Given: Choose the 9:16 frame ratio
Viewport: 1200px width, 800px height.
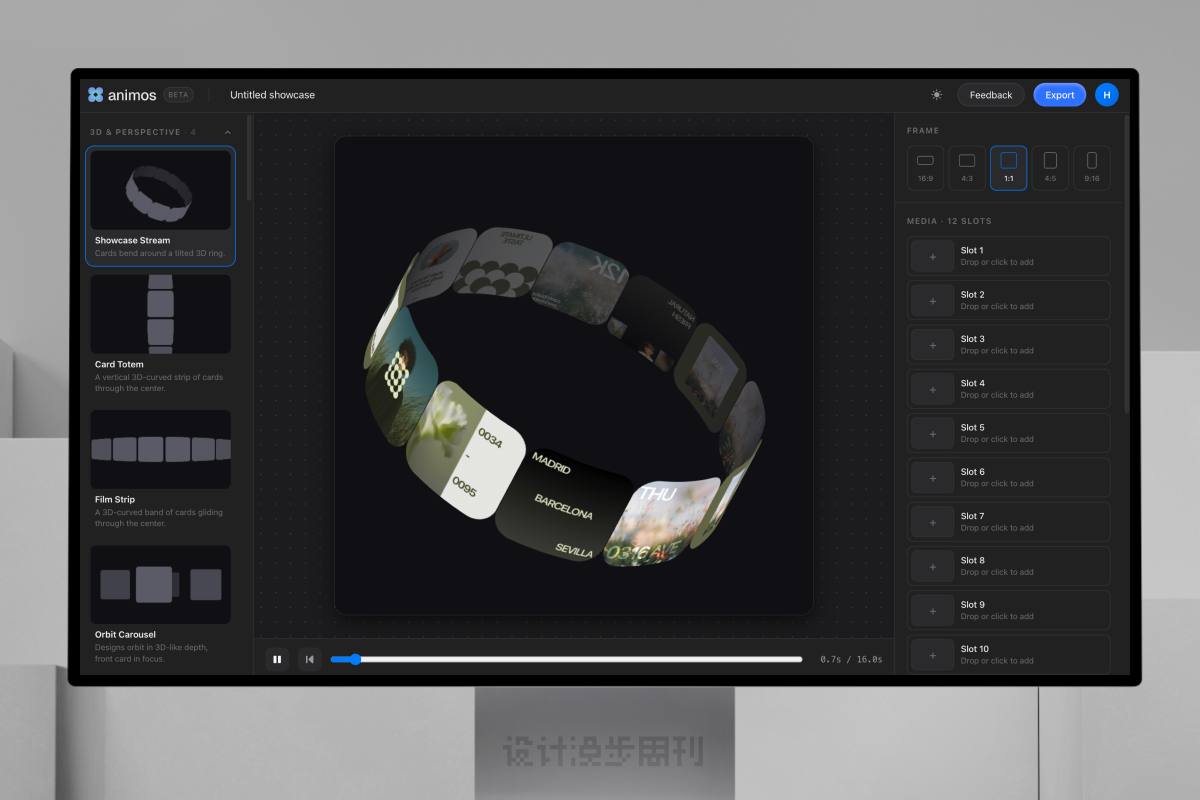Looking at the screenshot, I should (1092, 168).
